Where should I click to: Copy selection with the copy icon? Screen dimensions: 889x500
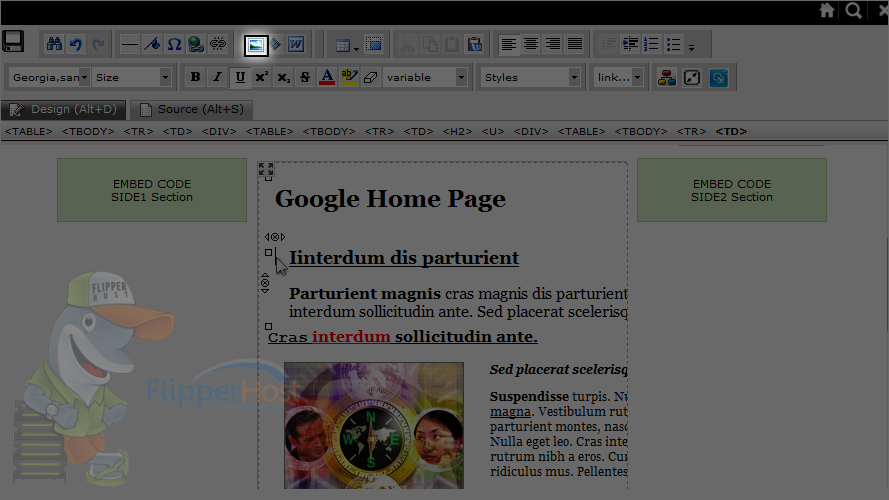(430, 44)
